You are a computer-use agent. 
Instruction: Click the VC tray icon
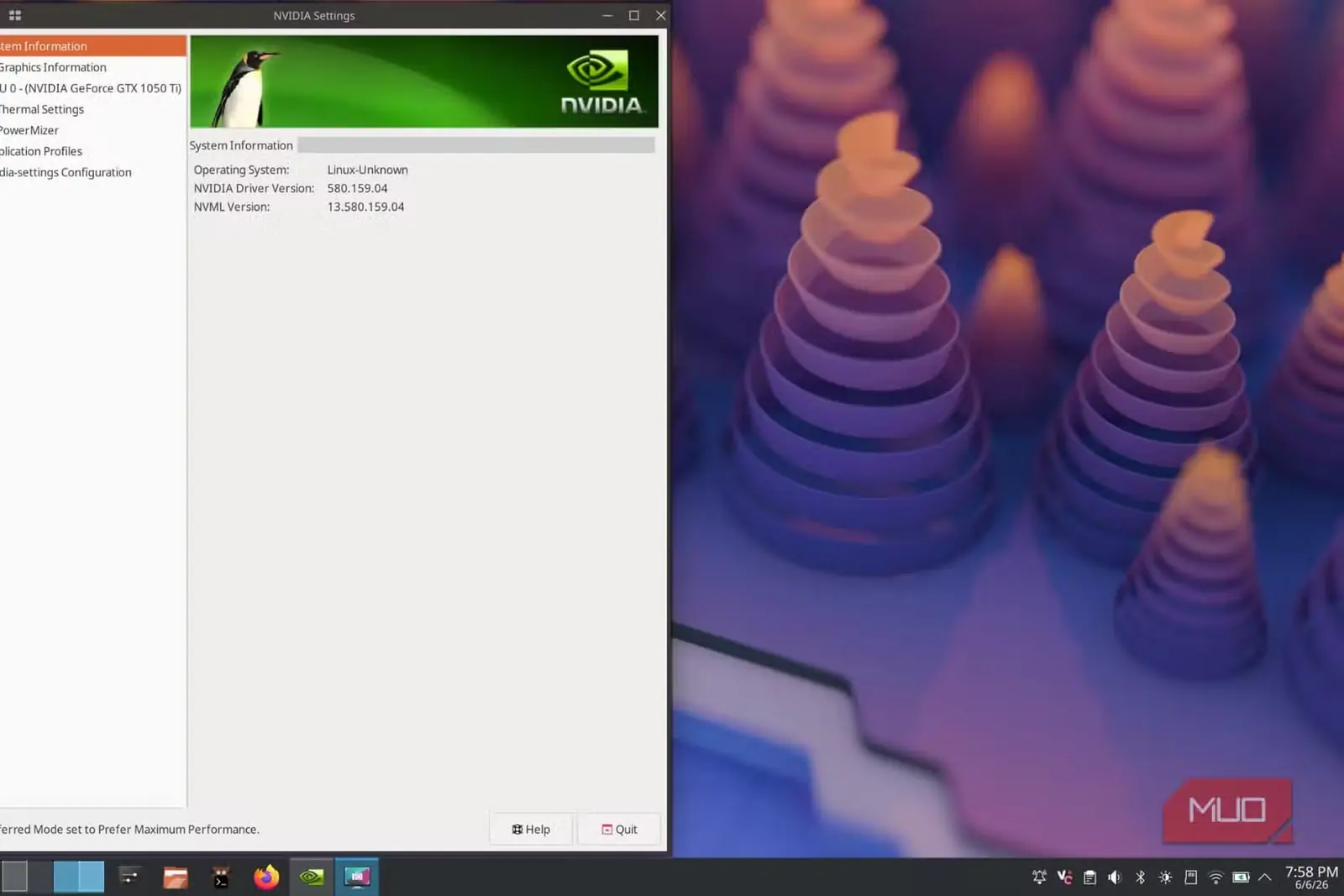click(x=1064, y=878)
